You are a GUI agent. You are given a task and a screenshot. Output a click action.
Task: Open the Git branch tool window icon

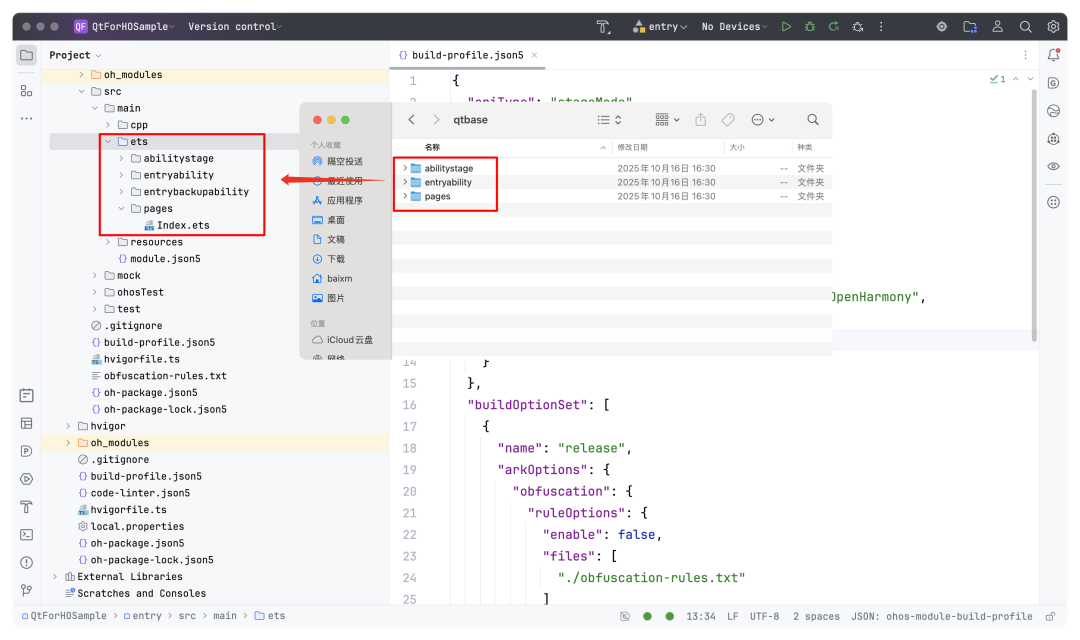(x=27, y=590)
